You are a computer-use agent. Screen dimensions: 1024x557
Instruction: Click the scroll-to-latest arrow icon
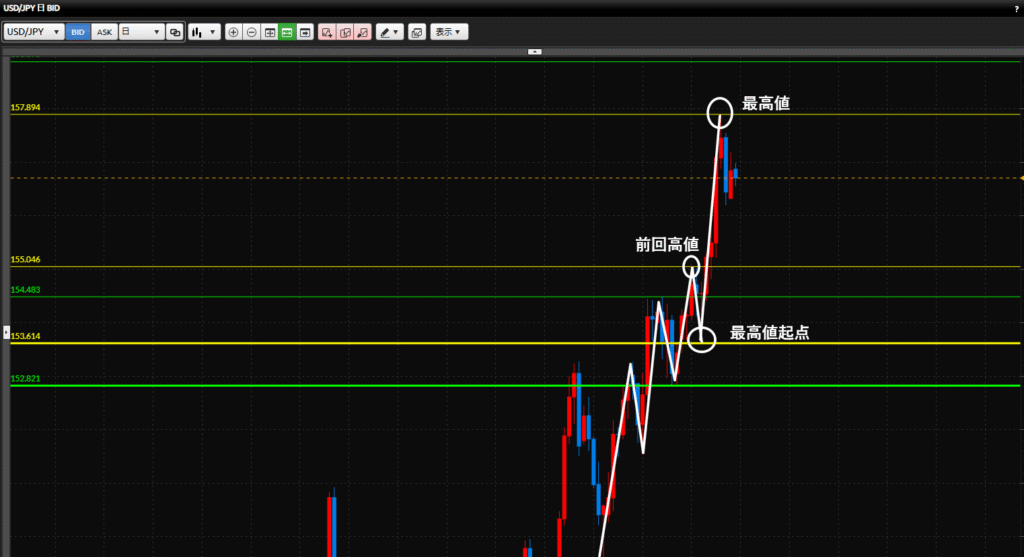[x=305, y=32]
